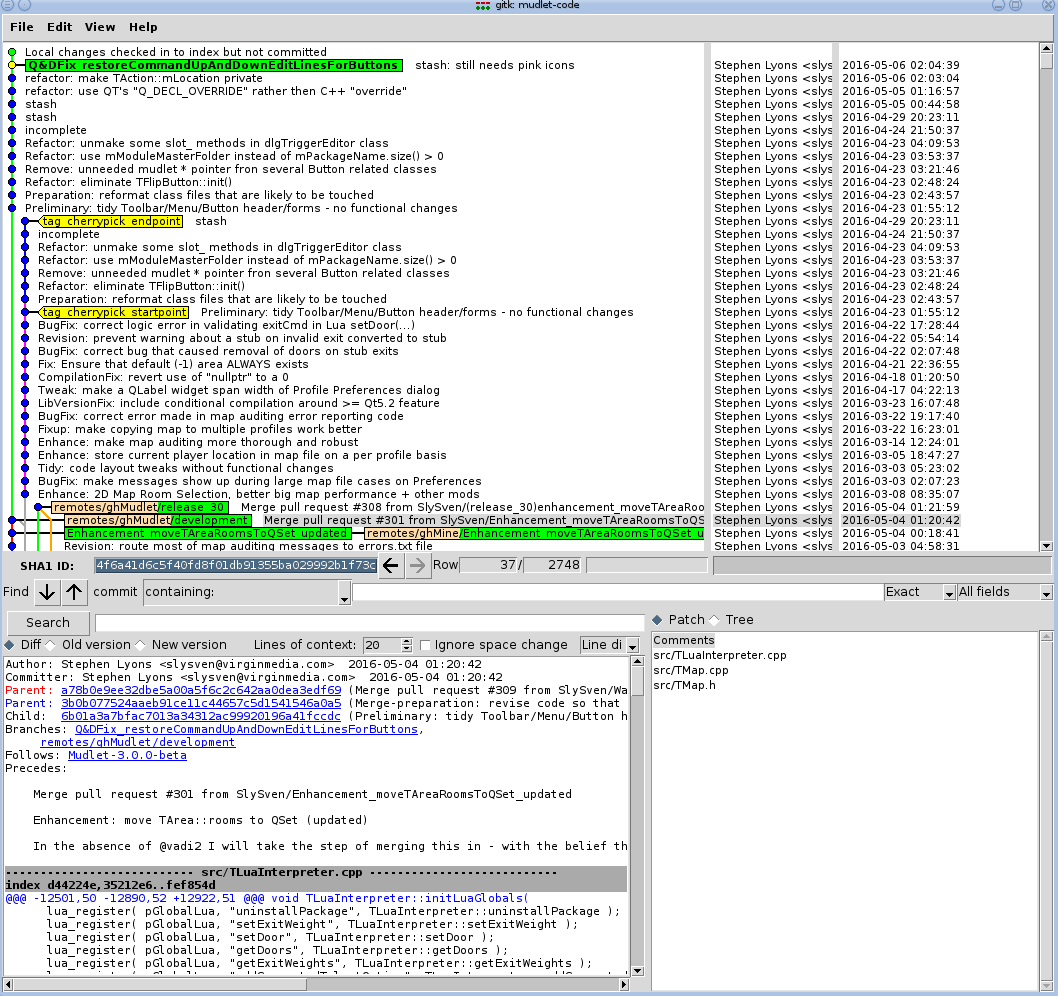Click the gitk icon in the title bar
1058x996 pixels.
point(482,5)
